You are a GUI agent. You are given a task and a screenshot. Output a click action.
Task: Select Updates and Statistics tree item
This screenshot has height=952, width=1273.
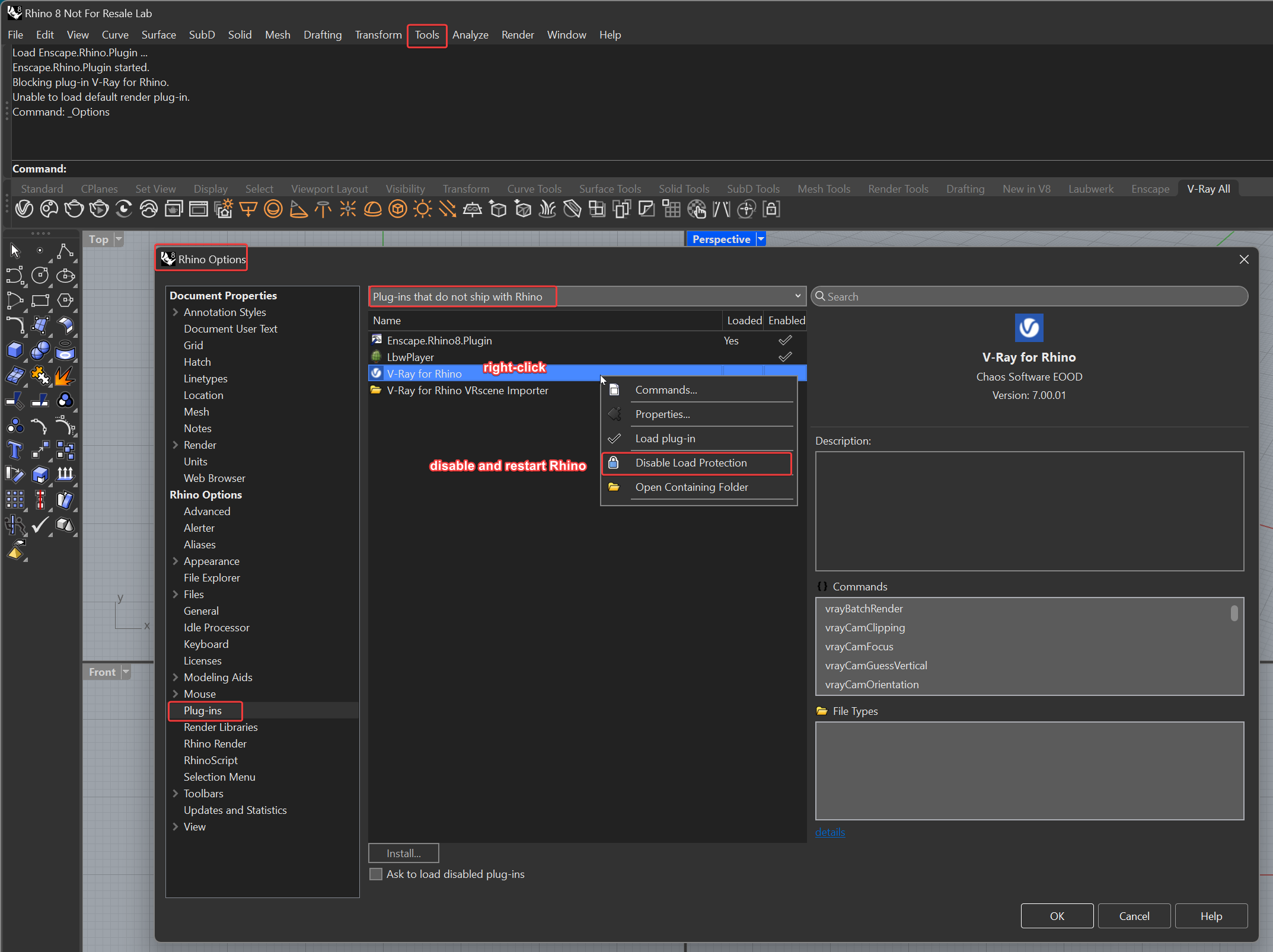pos(235,810)
